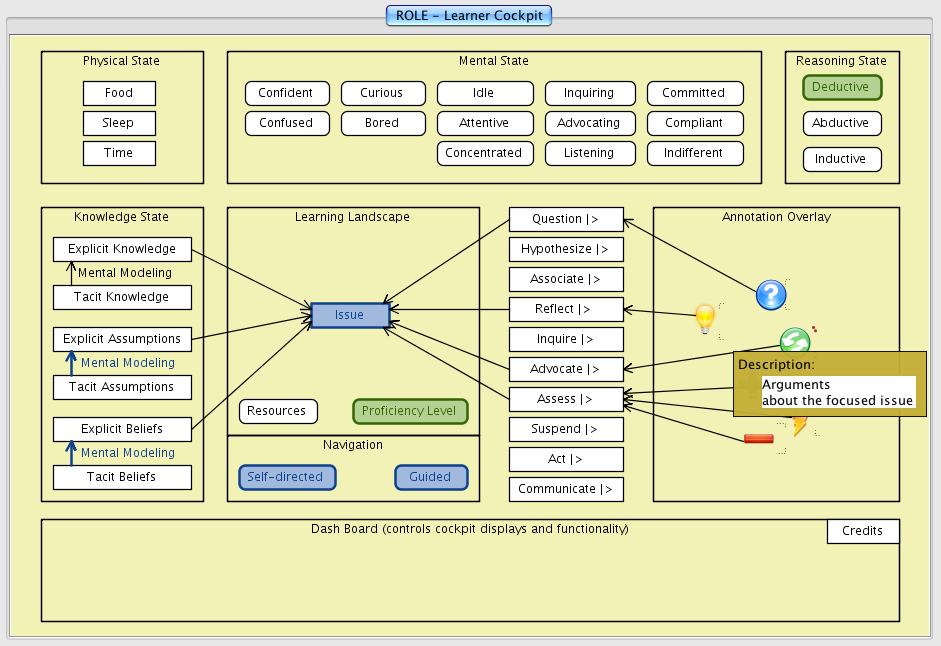941x646 pixels.
Task: Click the light bulb idea icon
Action: (x=705, y=318)
